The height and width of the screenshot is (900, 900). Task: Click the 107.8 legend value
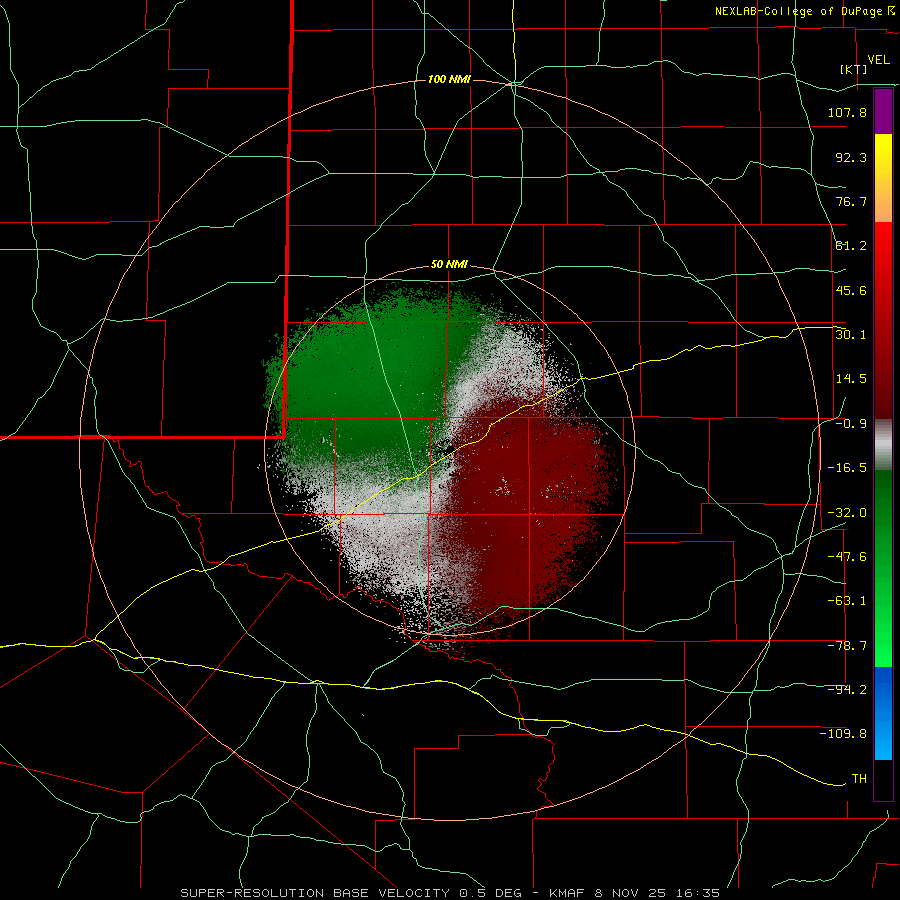pos(847,112)
